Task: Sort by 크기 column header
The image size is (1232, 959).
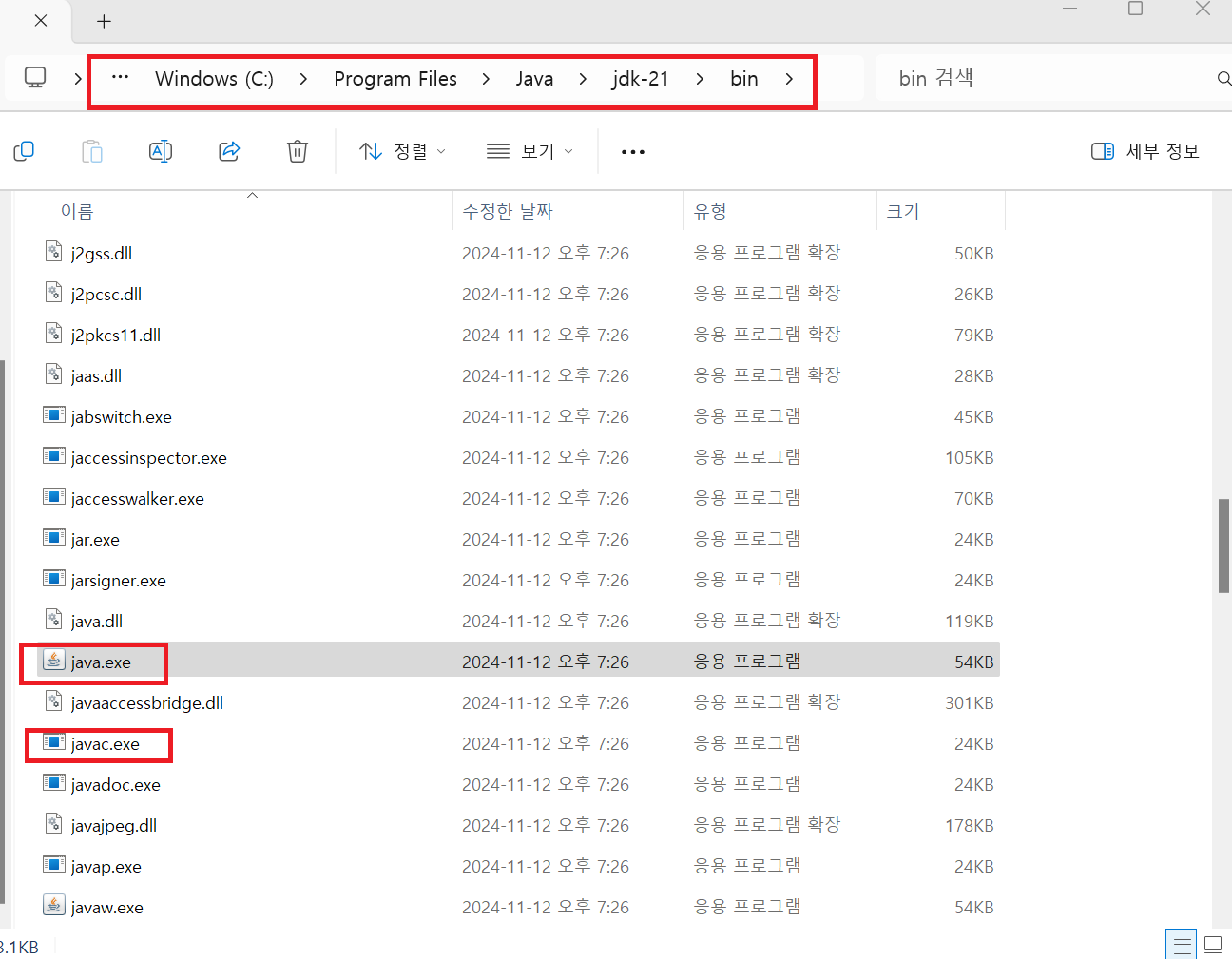Action: click(903, 211)
